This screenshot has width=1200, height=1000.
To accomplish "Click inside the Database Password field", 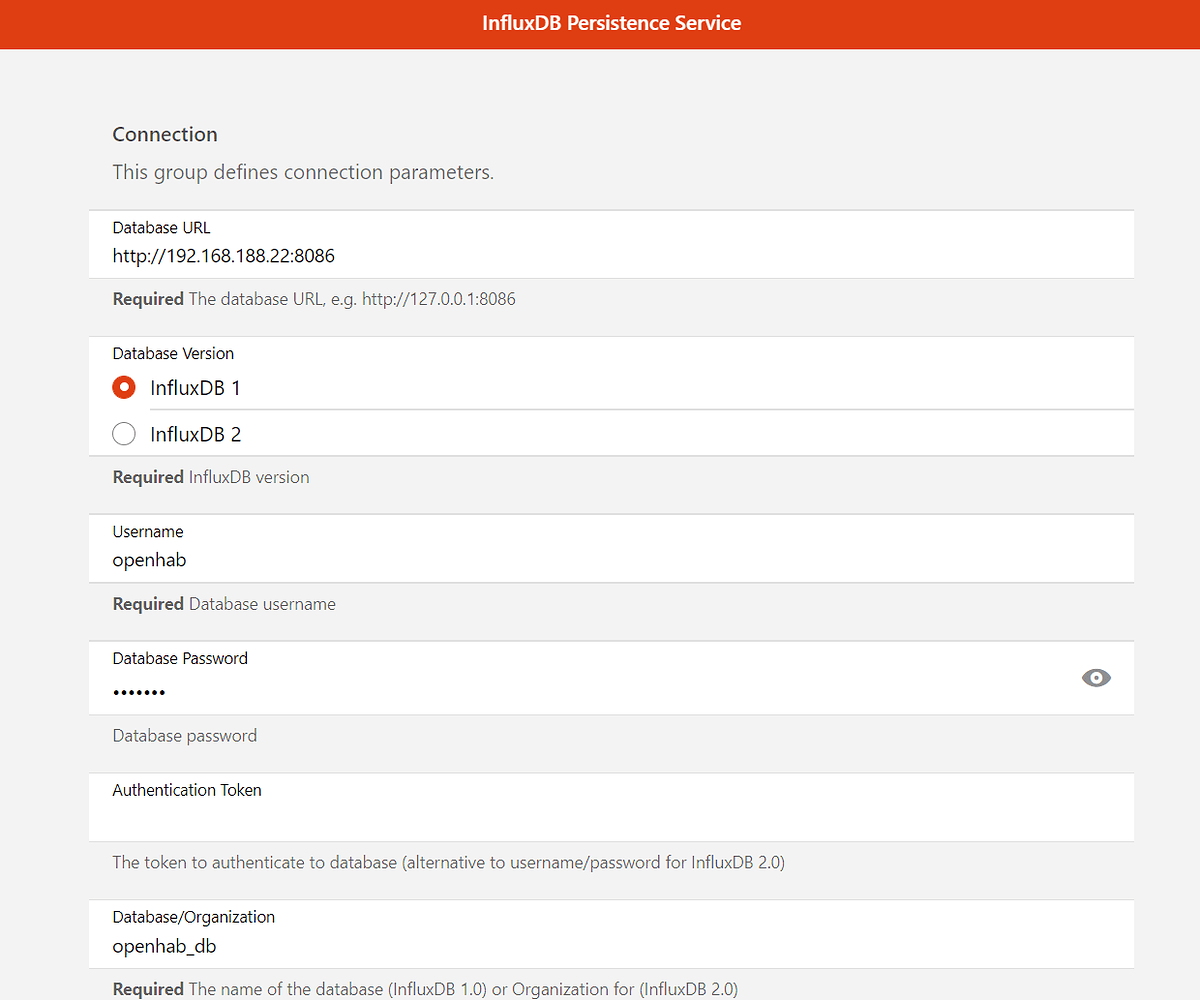I will [x=400, y=691].
